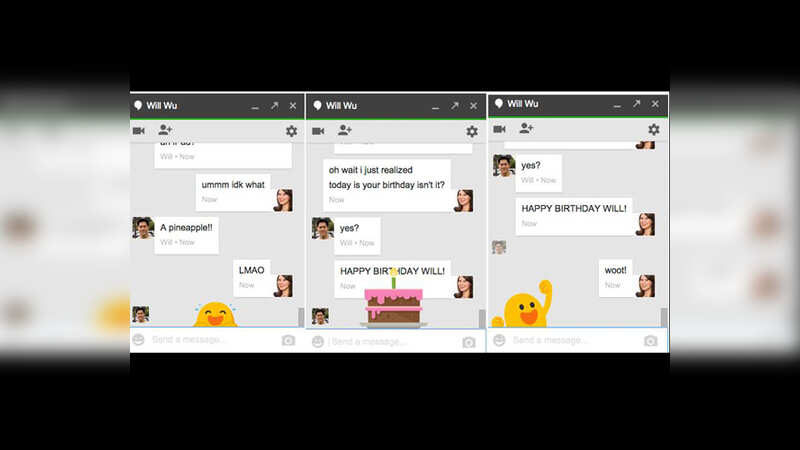Open settings gear in right chat window
This screenshot has height=450, width=800.
point(654,129)
